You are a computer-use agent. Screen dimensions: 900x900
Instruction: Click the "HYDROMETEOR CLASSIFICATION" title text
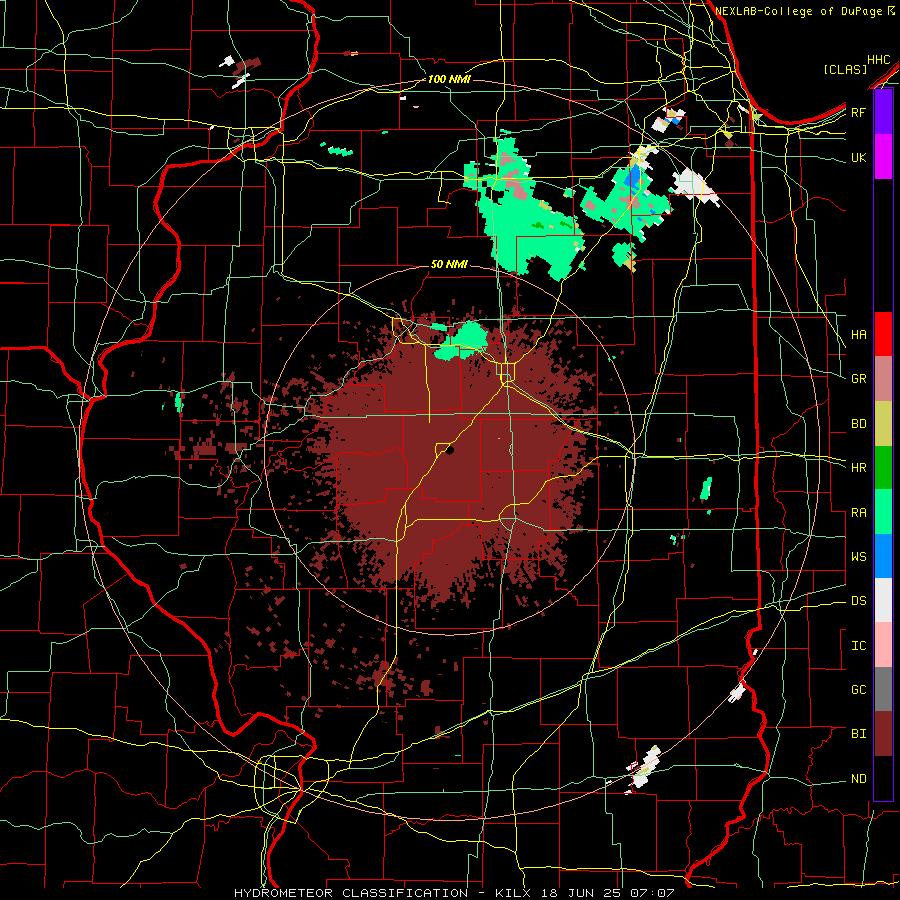coord(351,893)
